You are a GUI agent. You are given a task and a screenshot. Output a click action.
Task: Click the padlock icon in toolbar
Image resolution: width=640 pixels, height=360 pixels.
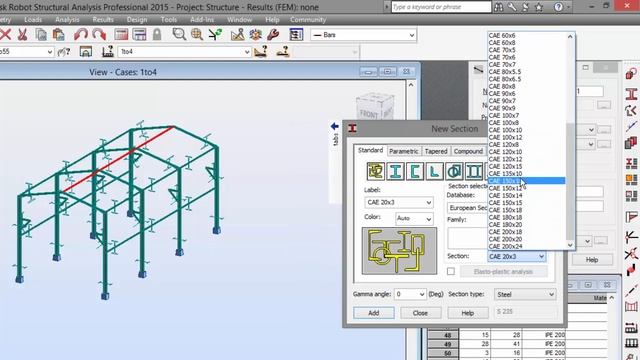coord(157,35)
